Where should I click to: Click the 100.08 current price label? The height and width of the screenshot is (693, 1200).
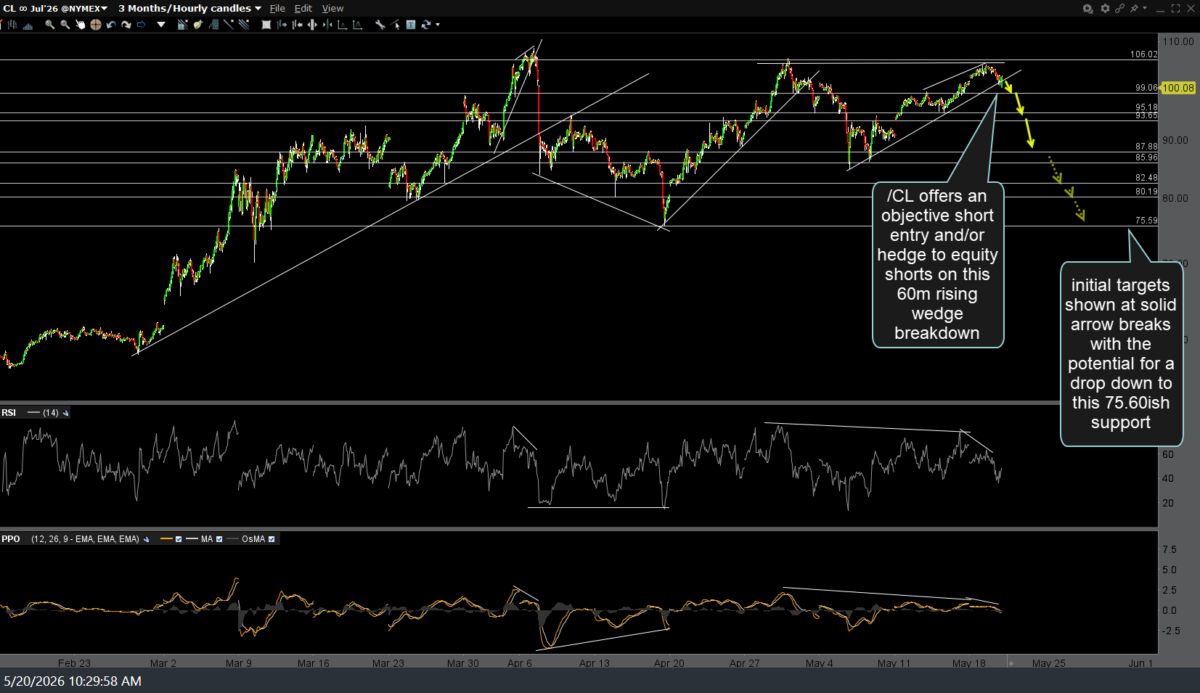click(x=1180, y=88)
